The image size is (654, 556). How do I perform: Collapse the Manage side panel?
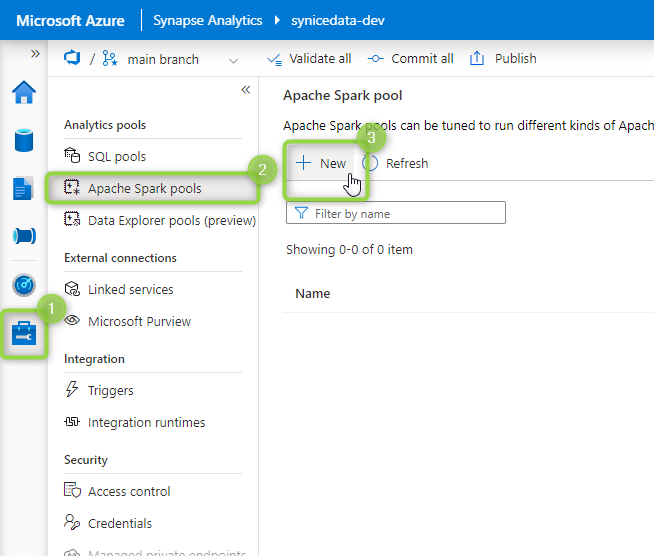click(x=246, y=90)
